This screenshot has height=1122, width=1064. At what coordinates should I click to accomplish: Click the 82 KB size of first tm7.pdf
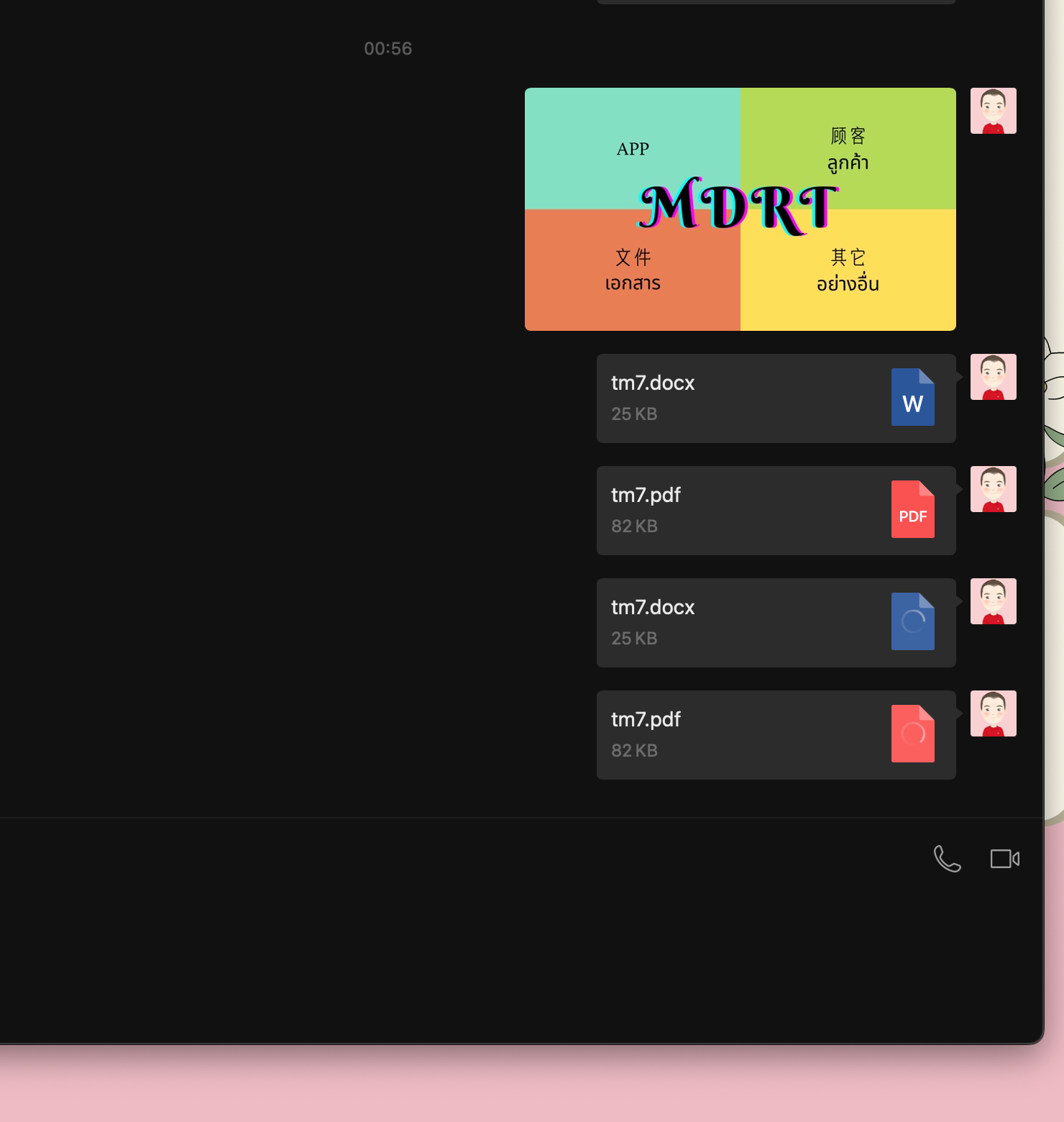coord(634,526)
